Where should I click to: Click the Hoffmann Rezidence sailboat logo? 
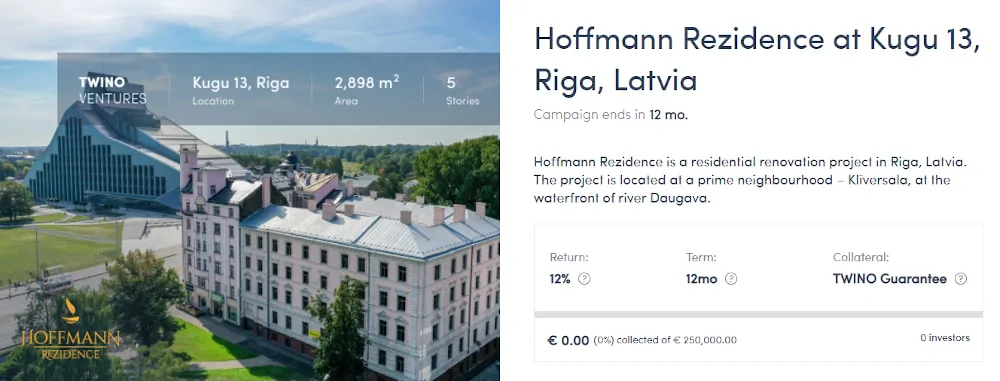(x=70, y=311)
